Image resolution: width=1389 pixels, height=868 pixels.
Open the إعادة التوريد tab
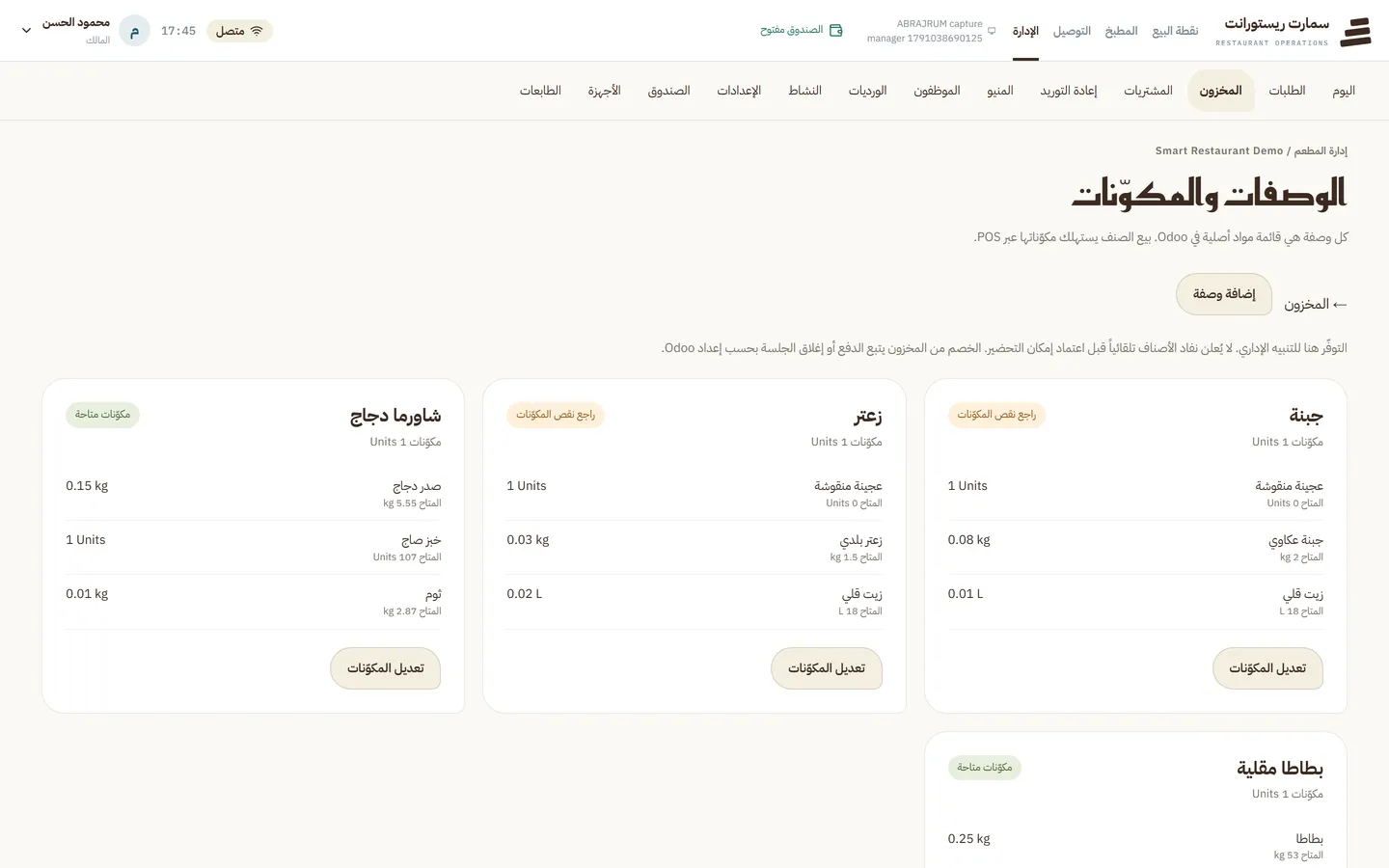(1069, 91)
